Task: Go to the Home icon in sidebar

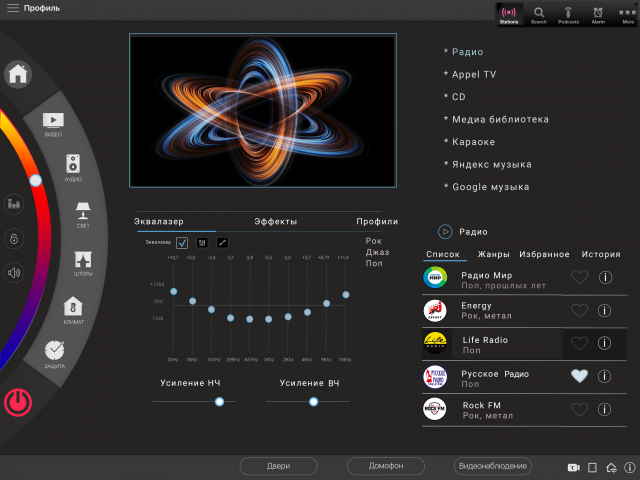Action: pos(18,74)
